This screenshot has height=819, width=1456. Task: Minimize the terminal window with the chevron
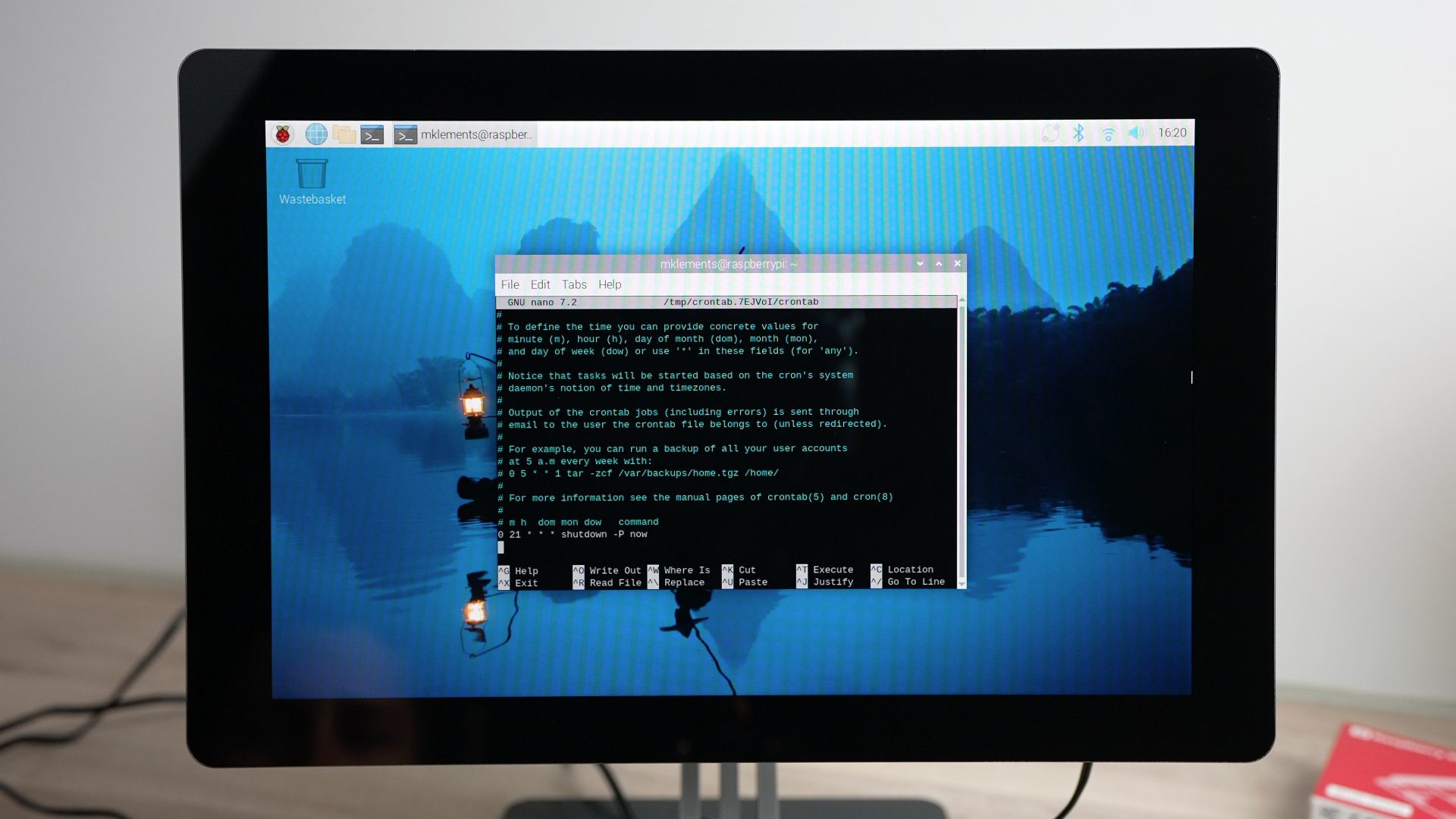click(920, 264)
